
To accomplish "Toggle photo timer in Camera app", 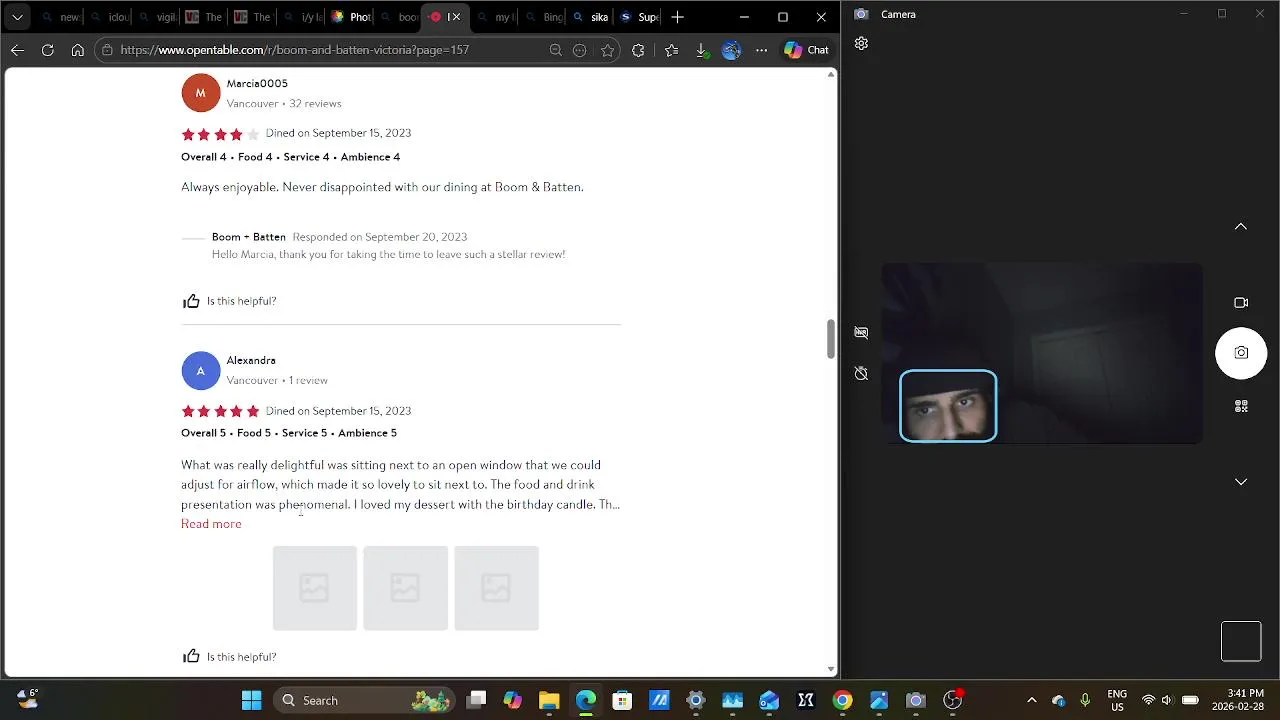I will 861,373.
